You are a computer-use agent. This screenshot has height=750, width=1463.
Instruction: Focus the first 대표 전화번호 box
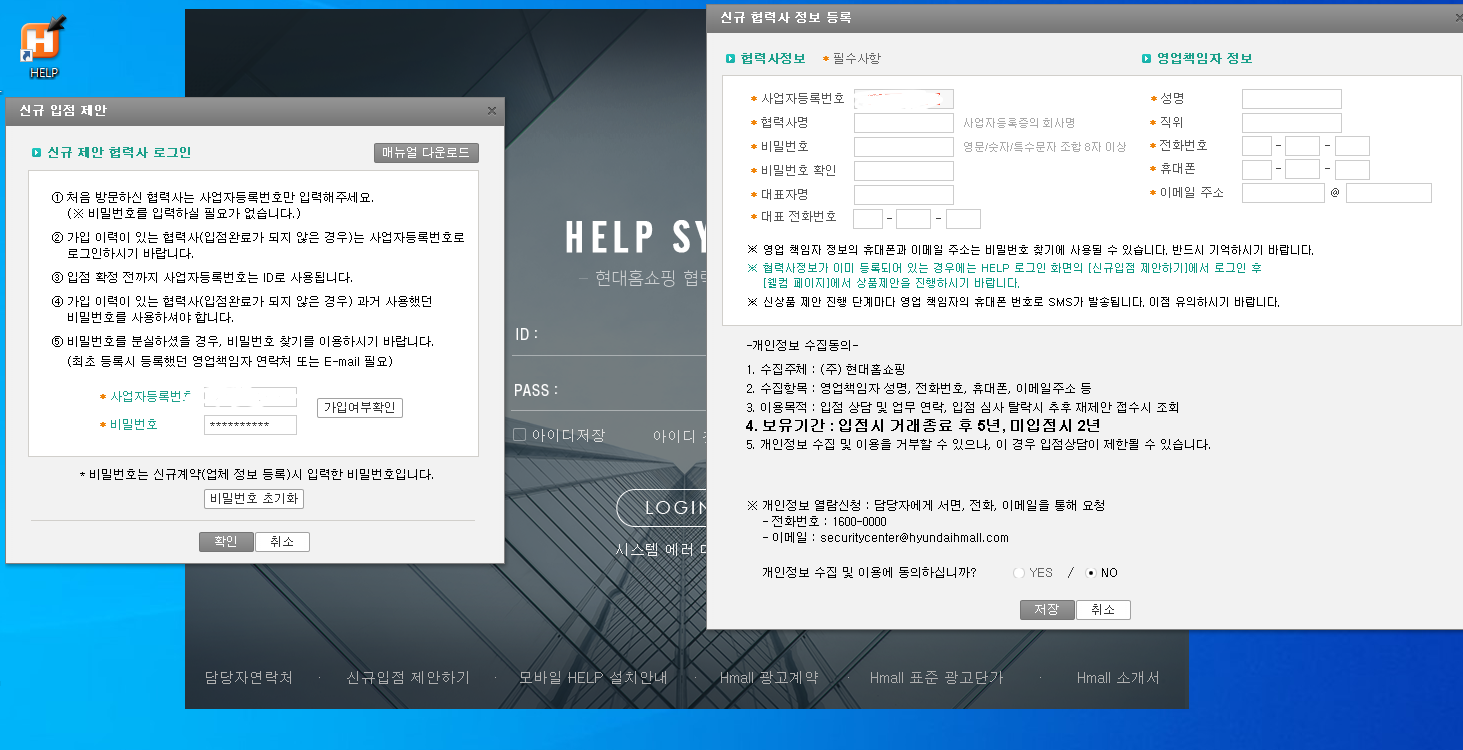868,219
